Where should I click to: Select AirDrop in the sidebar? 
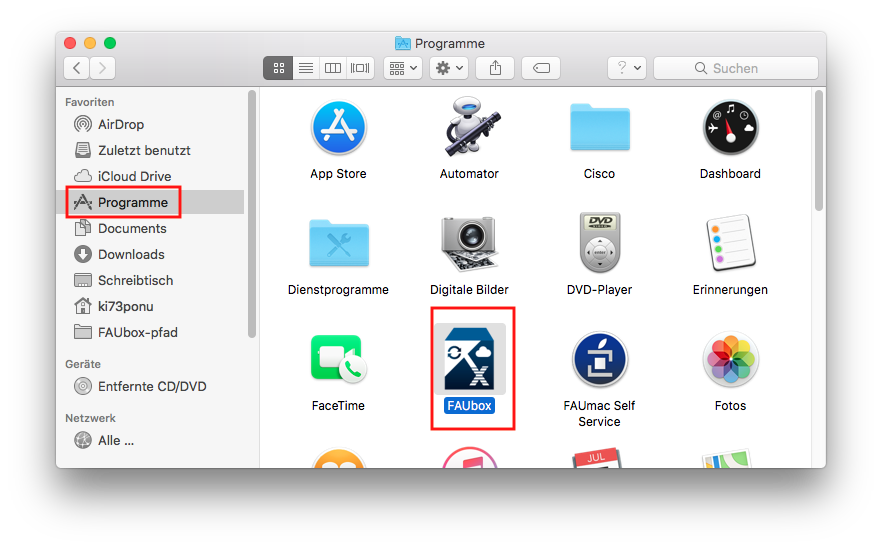[150, 124]
